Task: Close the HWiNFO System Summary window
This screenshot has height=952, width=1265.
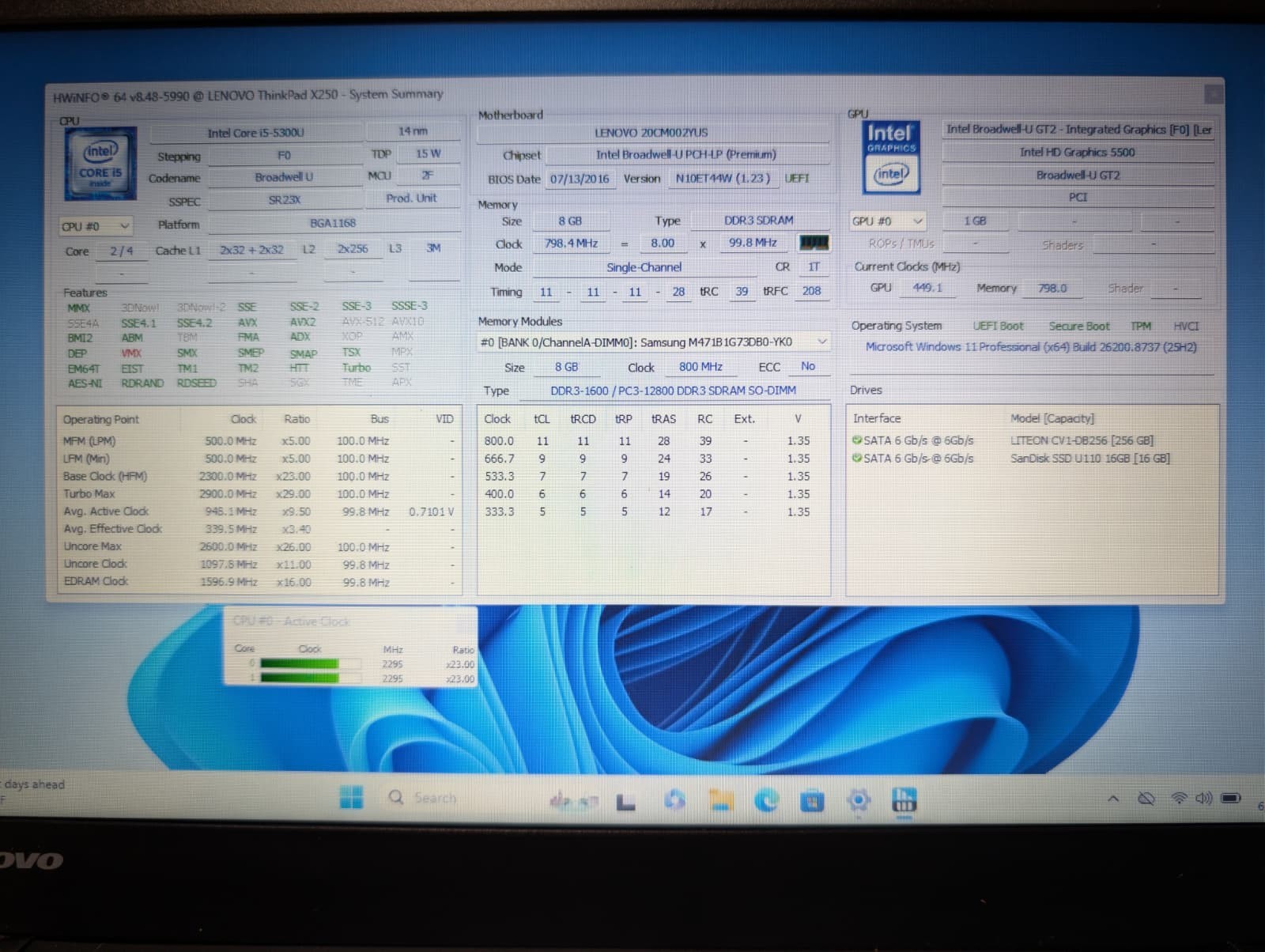Action: pyautogui.click(x=1212, y=94)
